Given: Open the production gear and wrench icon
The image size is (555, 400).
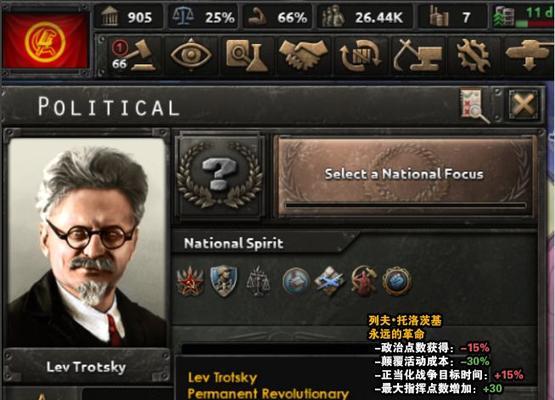Looking at the screenshot, I should coord(473,56).
